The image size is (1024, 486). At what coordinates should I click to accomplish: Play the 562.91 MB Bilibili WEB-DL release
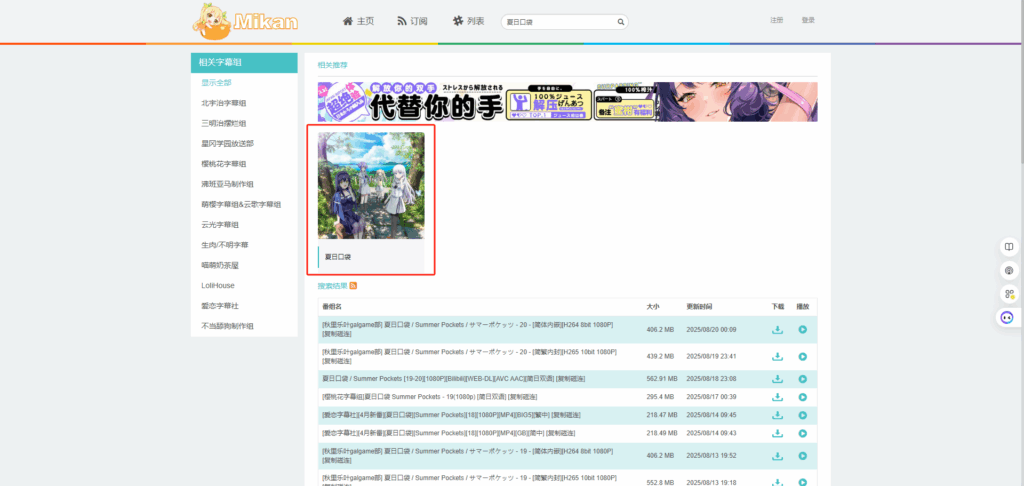[x=803, y=379]
